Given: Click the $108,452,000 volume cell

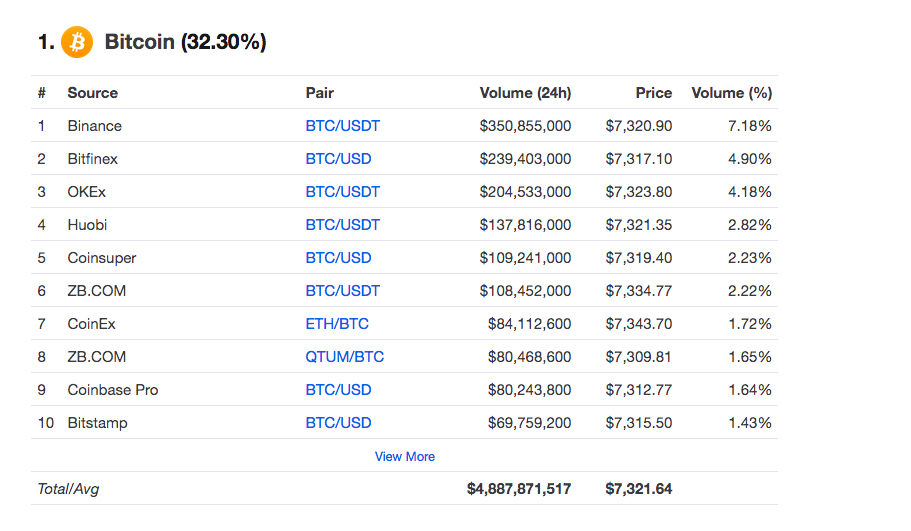Looking at the screenshot, I should 525,291.
